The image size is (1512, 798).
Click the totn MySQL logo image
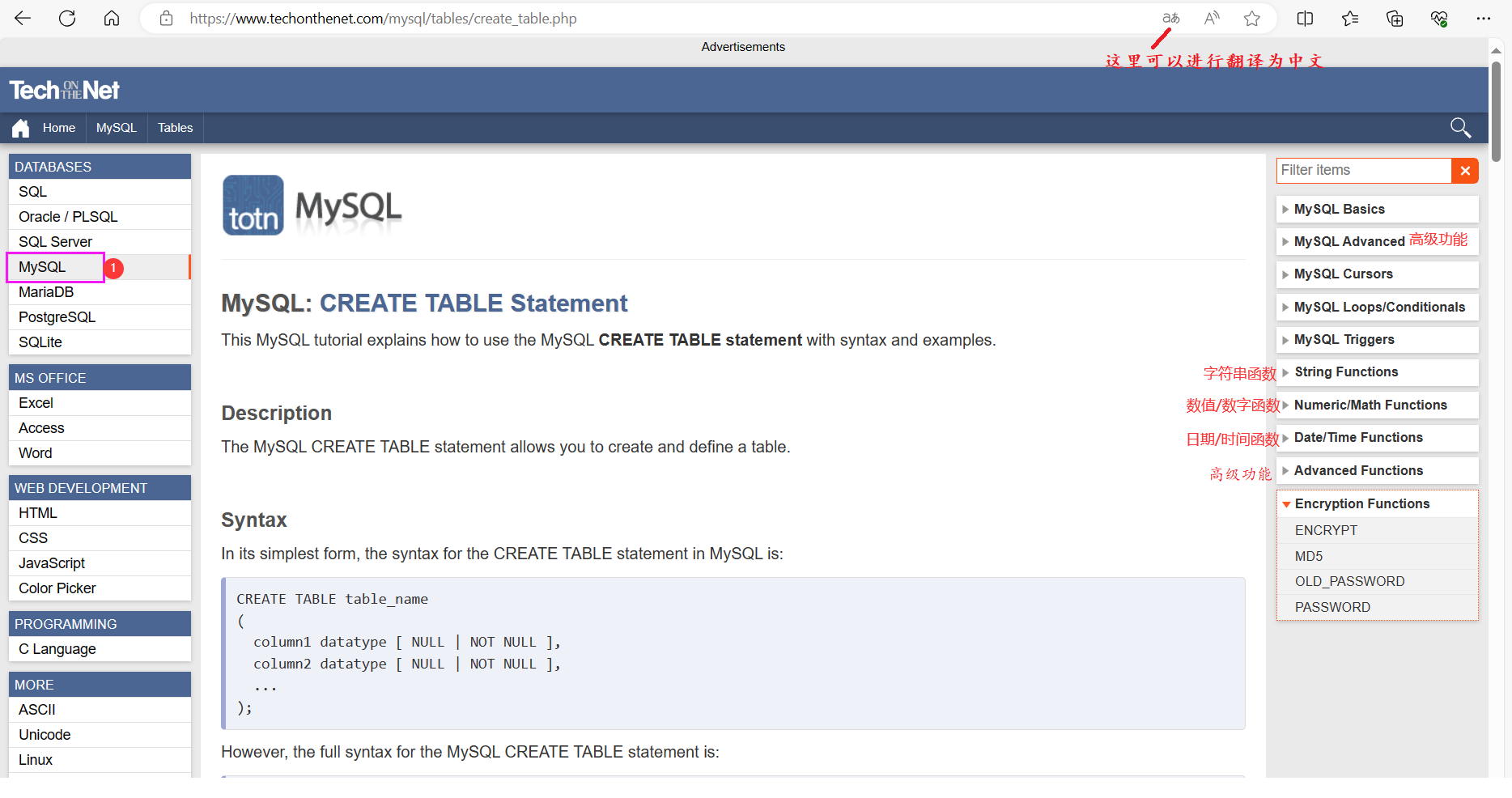tap(312, 206)
